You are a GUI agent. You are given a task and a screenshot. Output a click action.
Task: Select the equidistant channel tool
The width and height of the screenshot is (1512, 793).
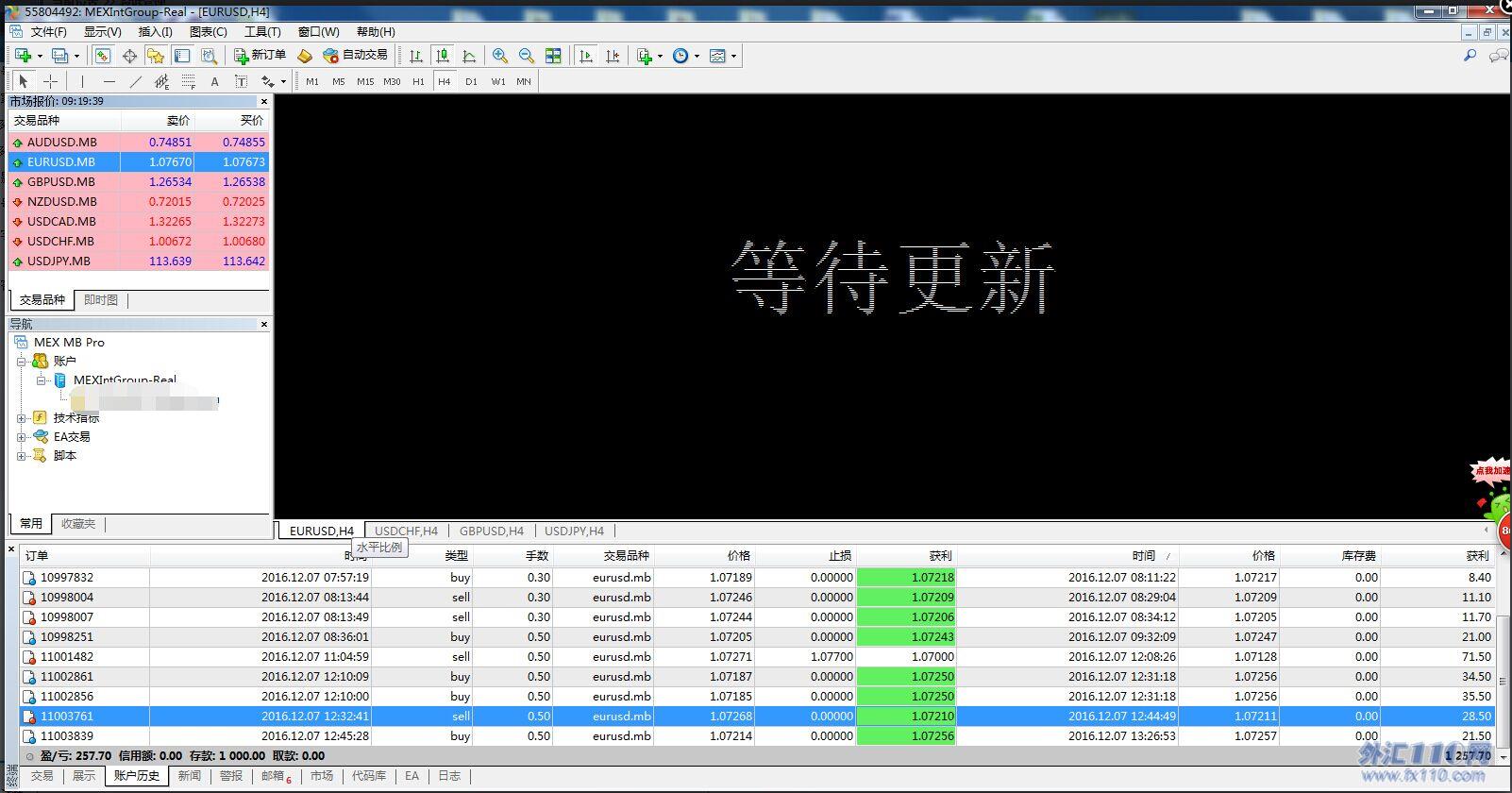pyautogui.click(x=161, y=81)
